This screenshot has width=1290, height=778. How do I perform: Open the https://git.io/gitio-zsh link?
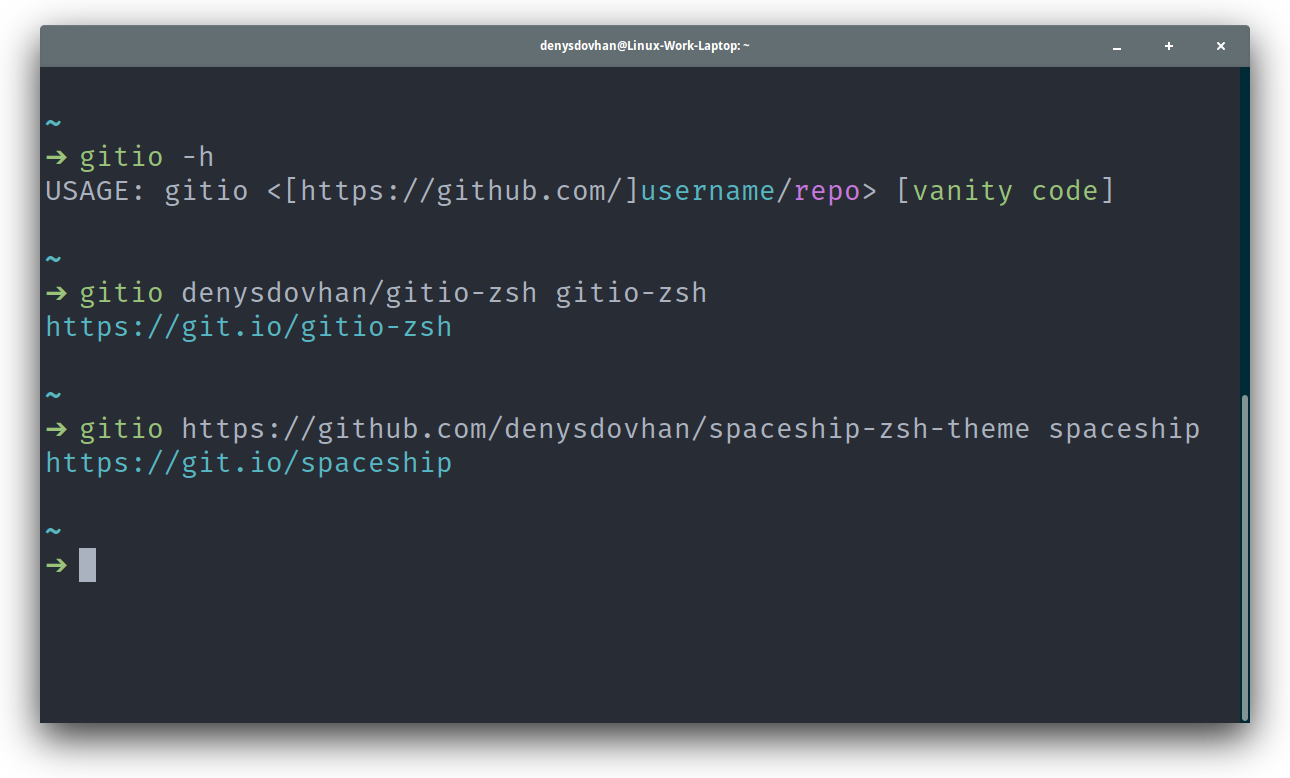tap(249, 327)
